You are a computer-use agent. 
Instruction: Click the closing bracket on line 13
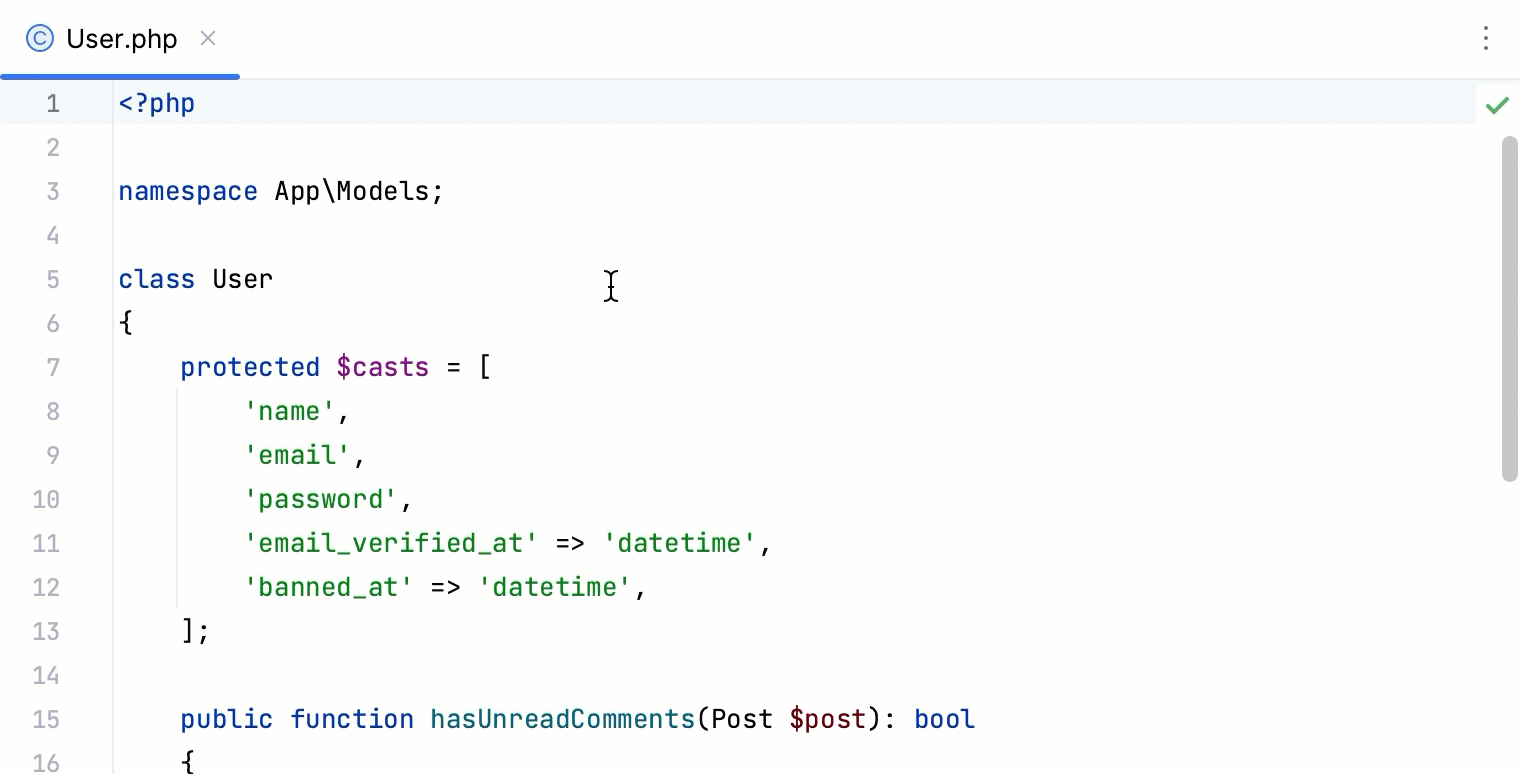click(x=188, y=631)
